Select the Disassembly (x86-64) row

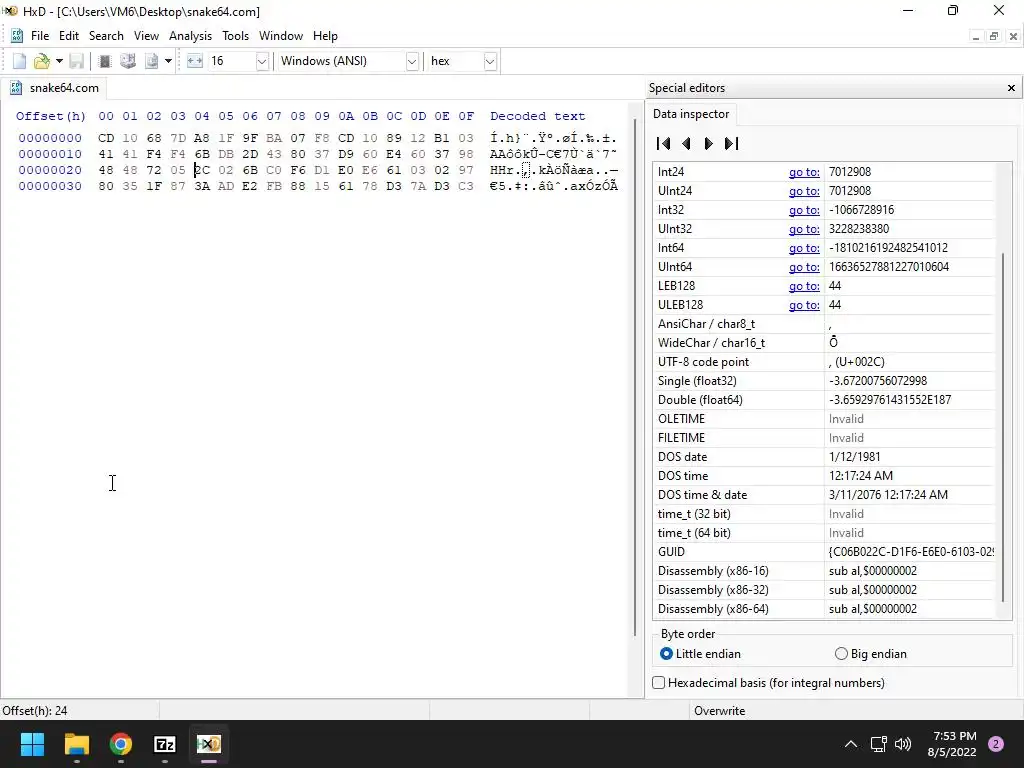click(824, 609)
